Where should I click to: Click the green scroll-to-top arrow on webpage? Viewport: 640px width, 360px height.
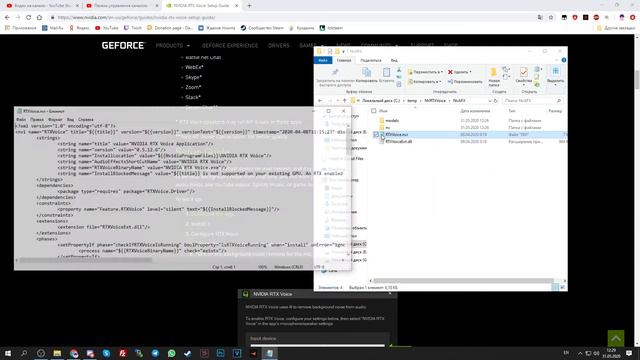(x=616, y=338)
